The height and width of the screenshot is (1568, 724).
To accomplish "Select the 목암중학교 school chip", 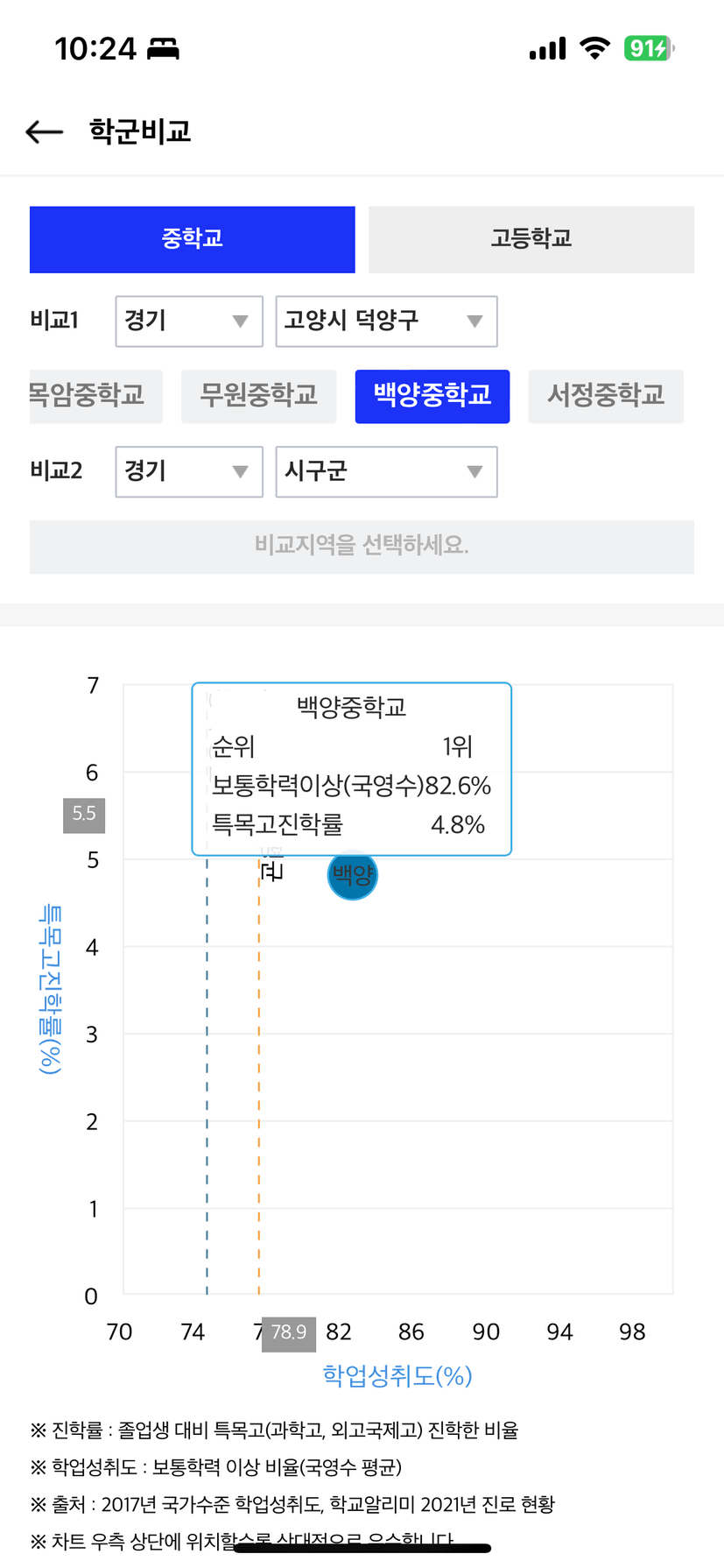I will click(x=92, y=396).
